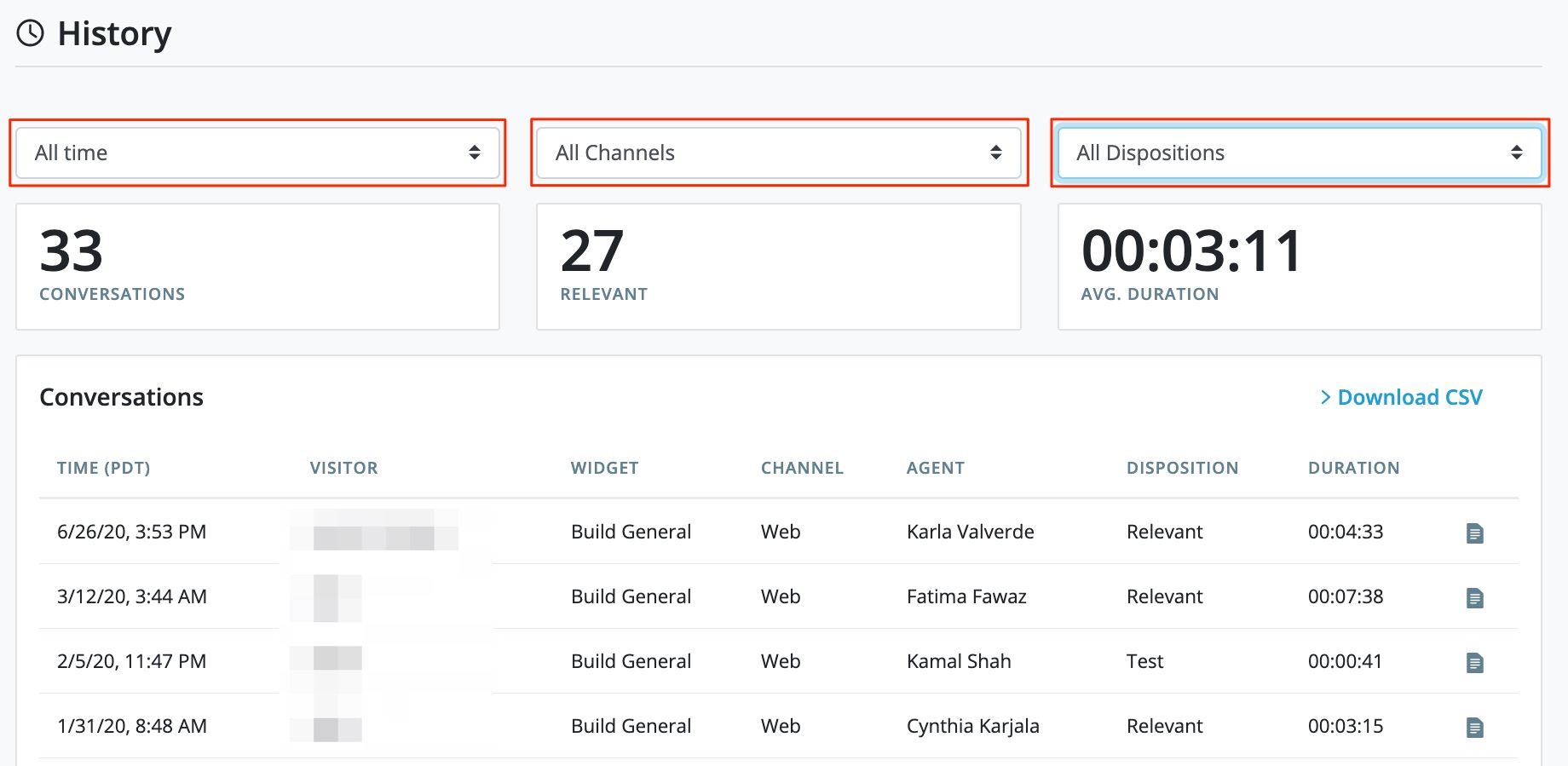
Task: Click agent name Karla Valverde
Action: [x=970, y=532]
